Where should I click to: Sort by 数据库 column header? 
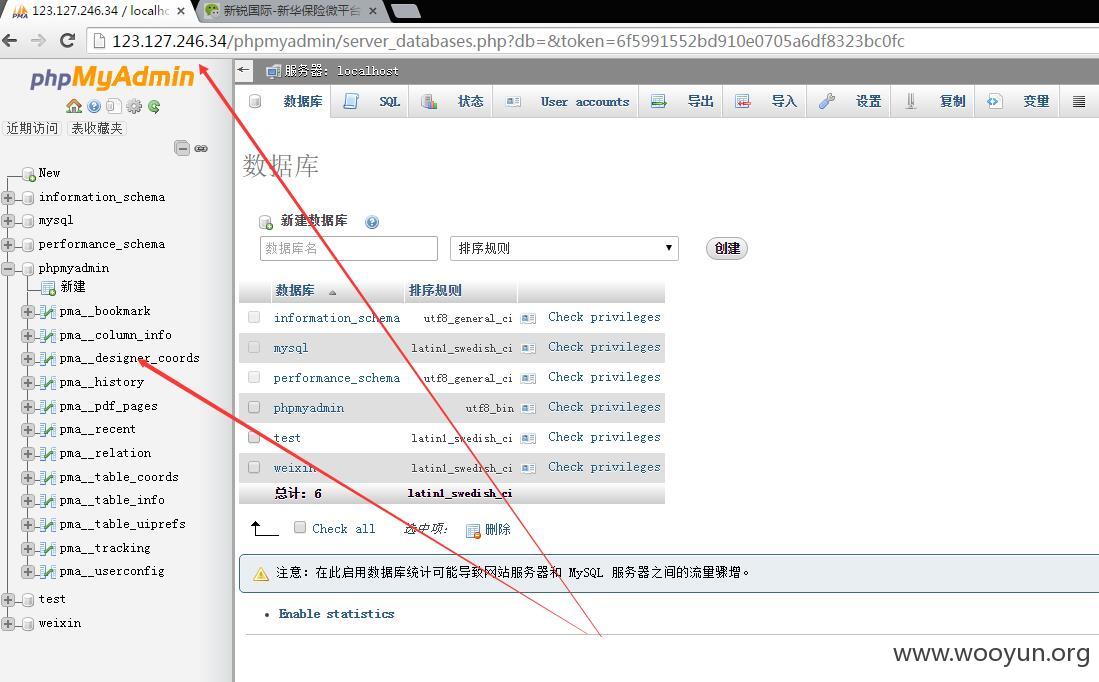click(x=294, y=291)
